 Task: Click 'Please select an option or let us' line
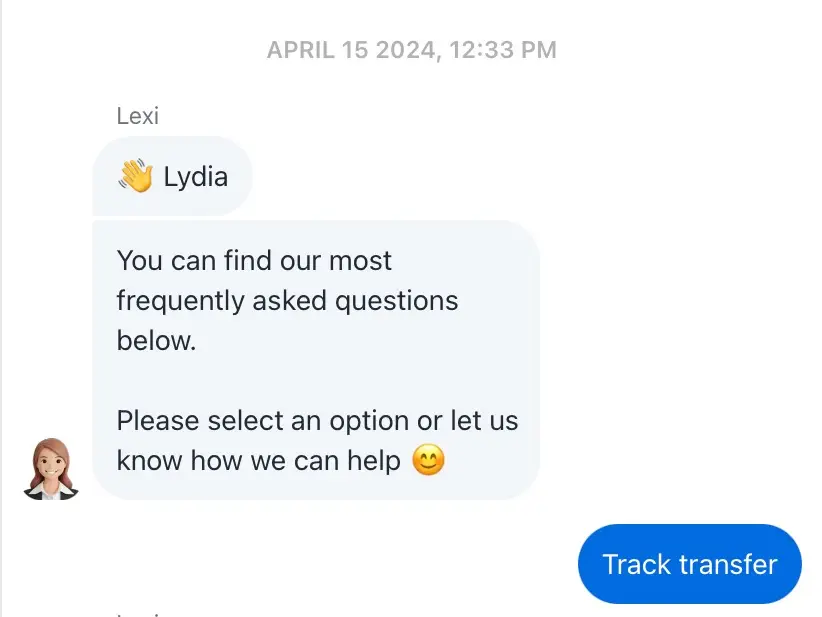point(317,421)
